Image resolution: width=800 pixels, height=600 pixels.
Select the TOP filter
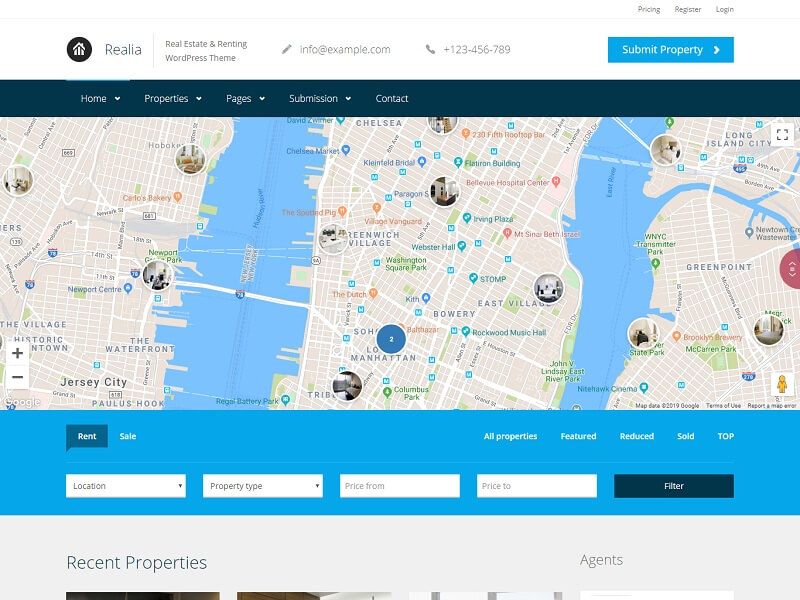(726, 436)
